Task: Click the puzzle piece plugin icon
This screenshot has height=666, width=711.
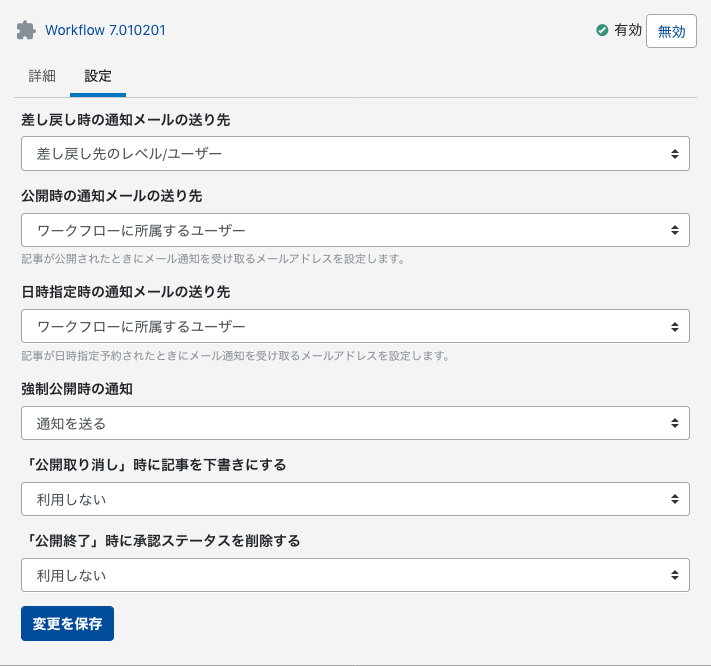Action: [x=26, y=30]
